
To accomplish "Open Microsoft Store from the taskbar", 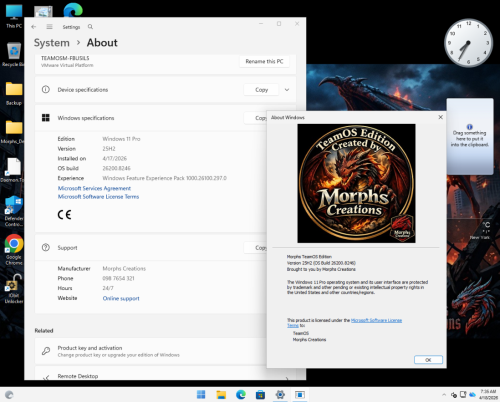I will [260, 395].
